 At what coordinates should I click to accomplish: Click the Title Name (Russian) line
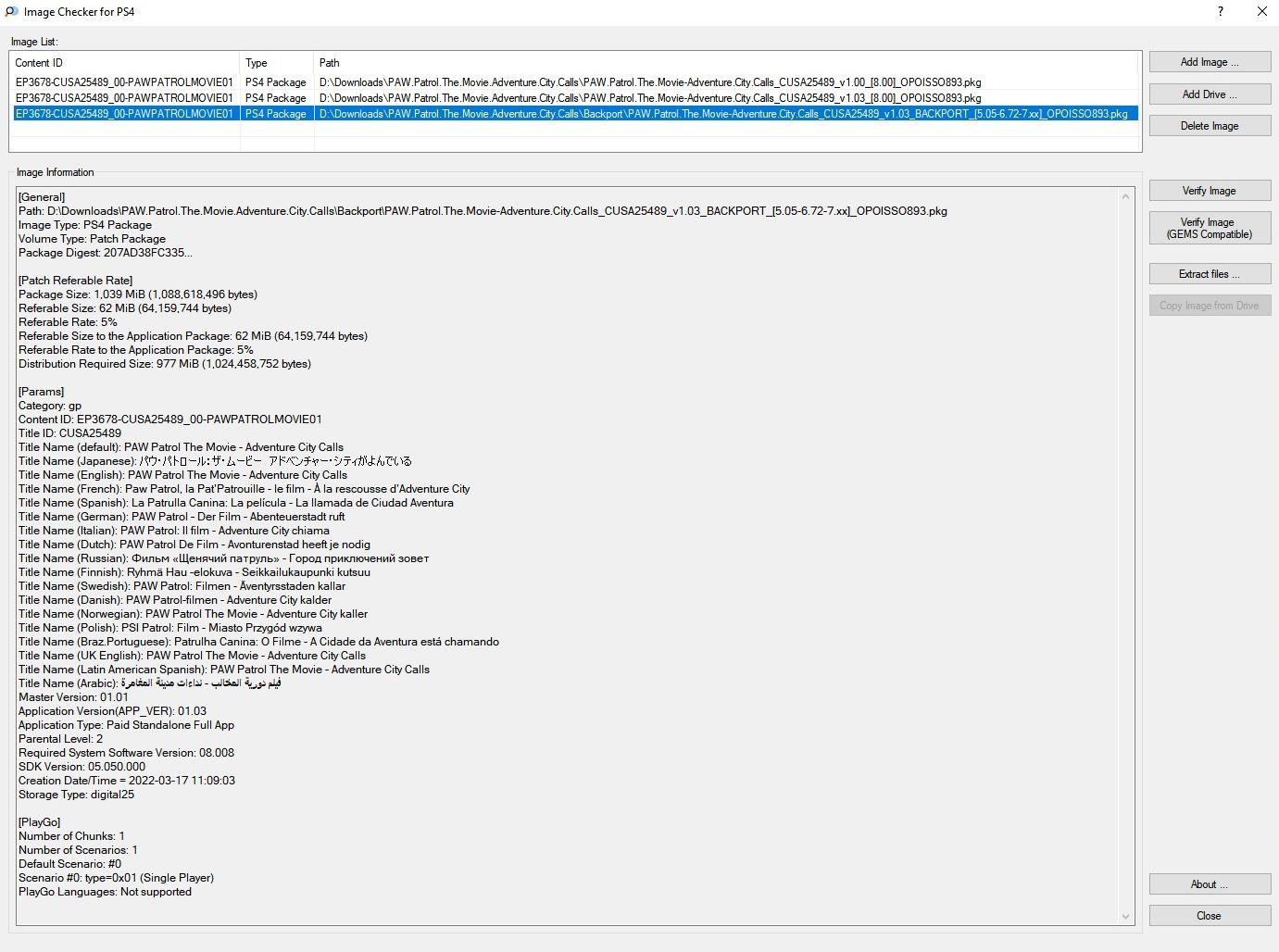pos(224,558)
